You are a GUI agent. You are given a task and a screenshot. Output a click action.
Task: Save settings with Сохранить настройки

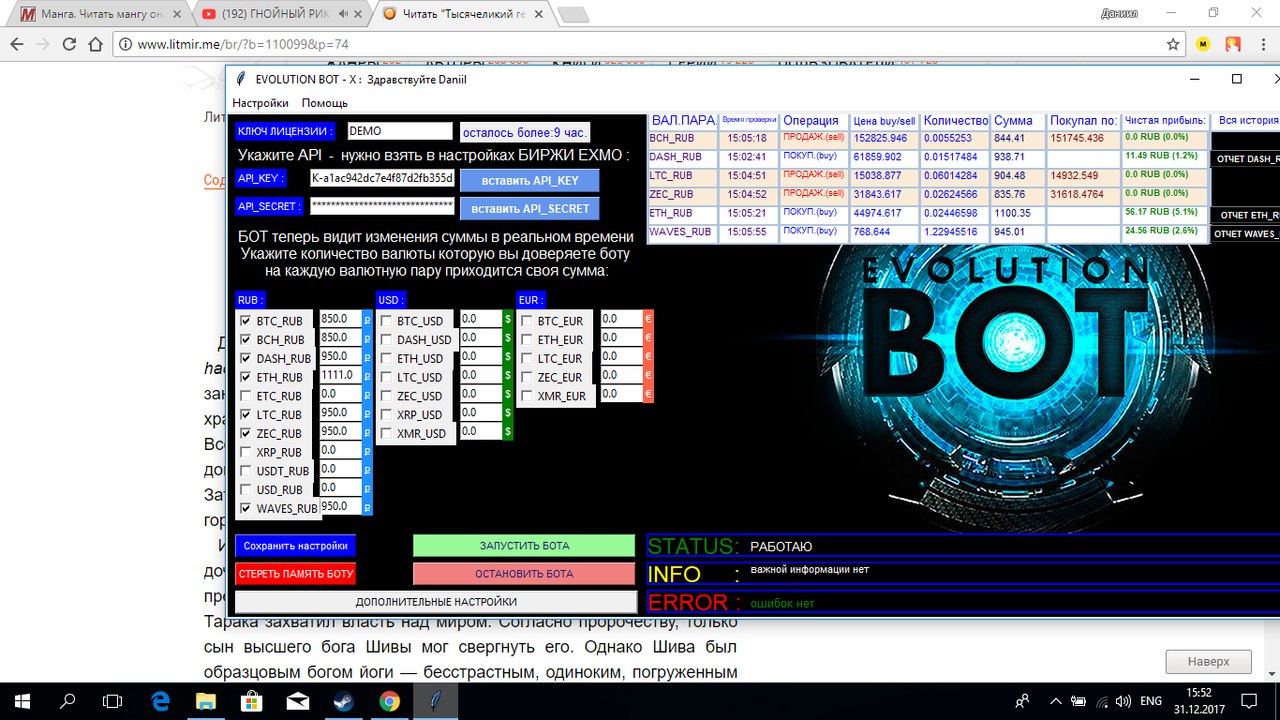(x=295, y=546)
